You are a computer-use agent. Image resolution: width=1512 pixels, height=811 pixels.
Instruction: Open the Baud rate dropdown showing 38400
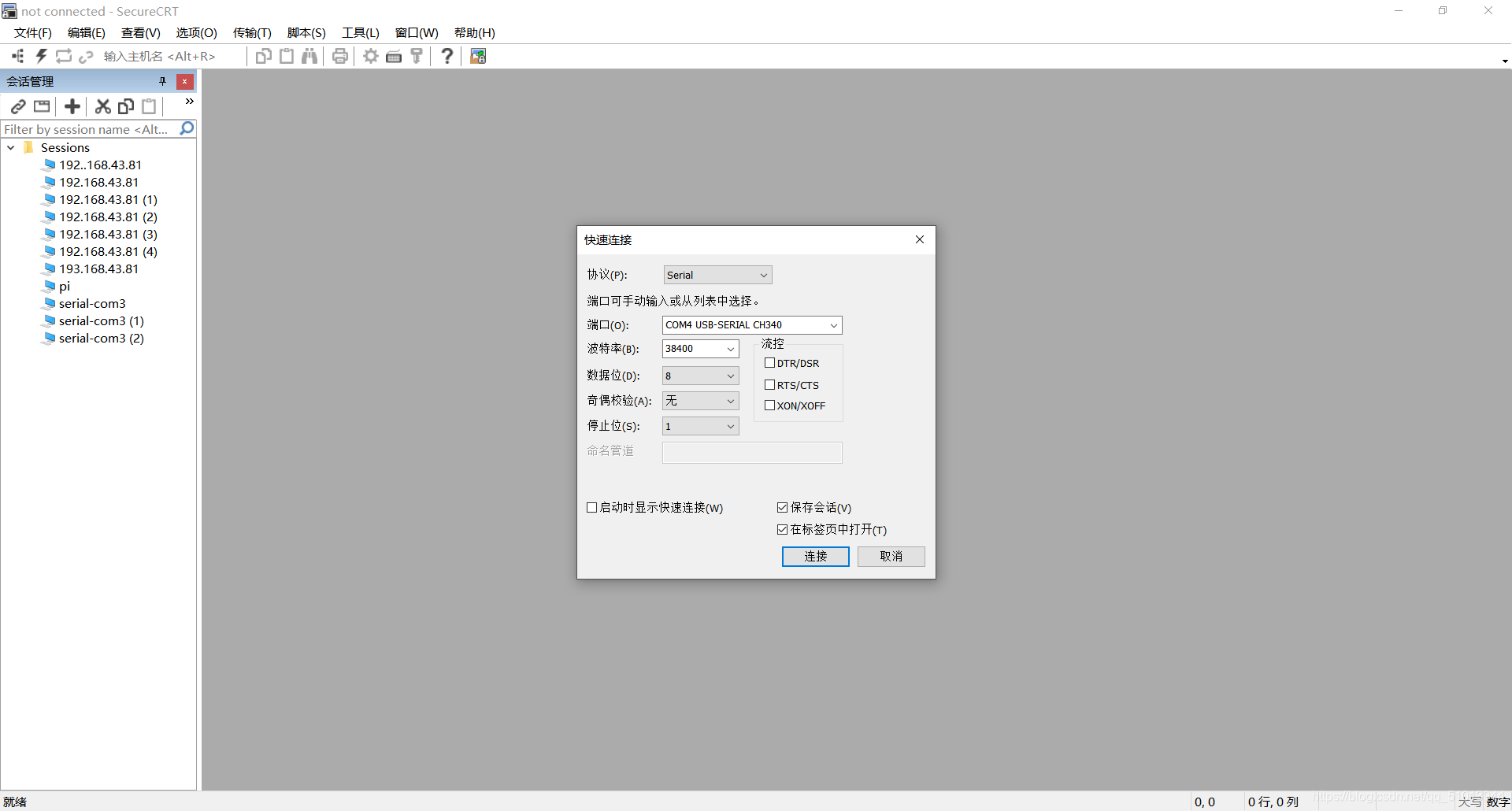[700, 349]
